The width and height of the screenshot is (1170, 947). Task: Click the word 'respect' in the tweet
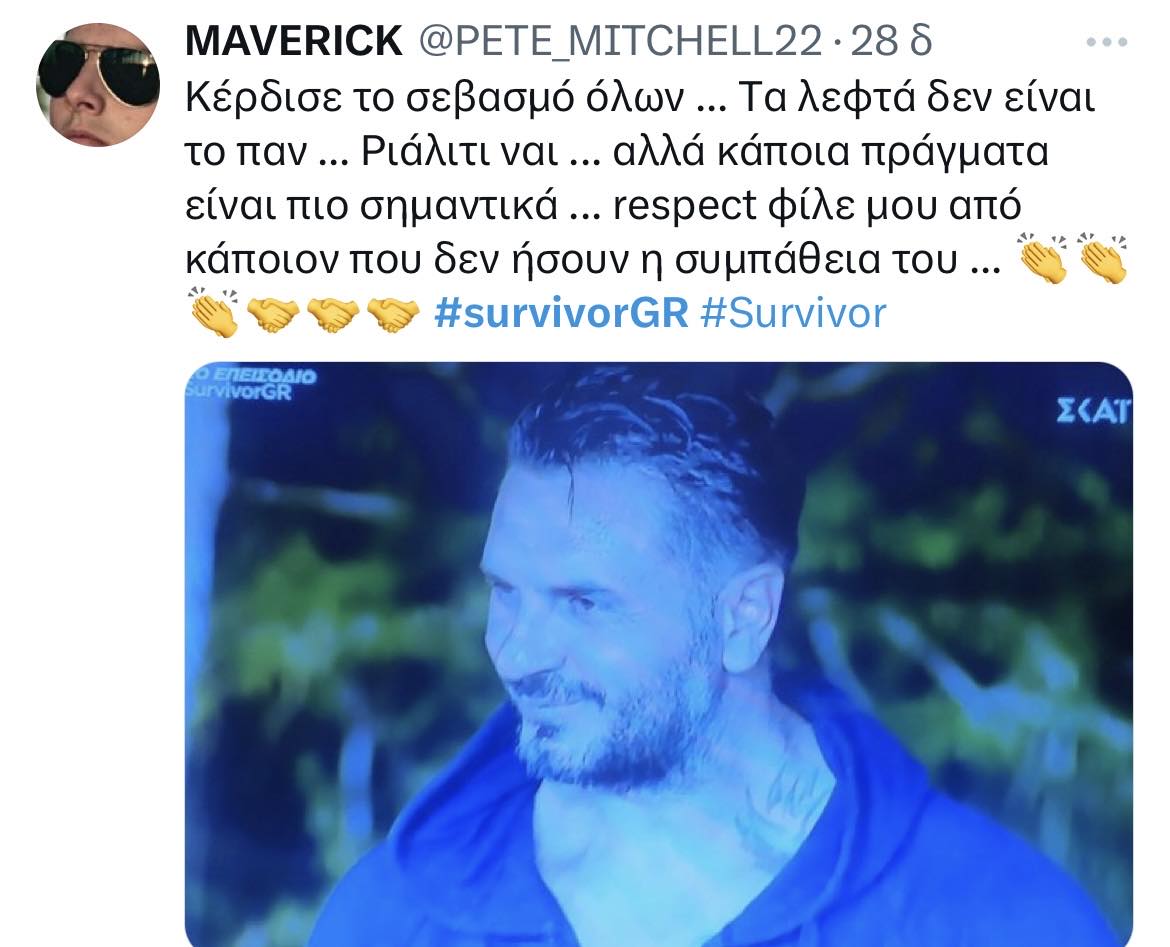click(x=684, y=206)
